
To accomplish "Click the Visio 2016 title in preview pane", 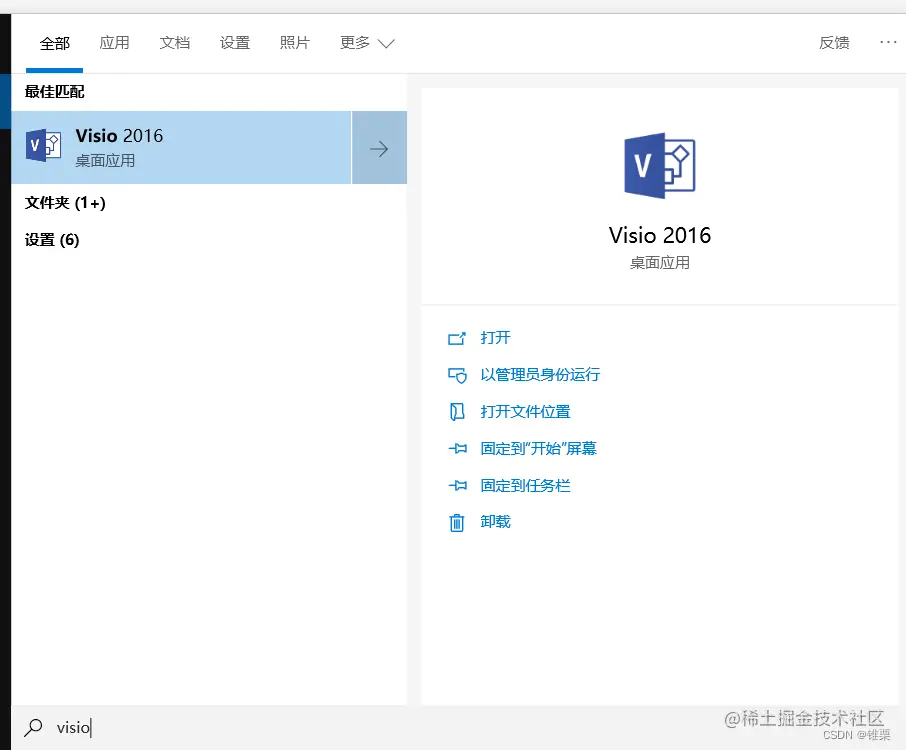I will 659,236.
